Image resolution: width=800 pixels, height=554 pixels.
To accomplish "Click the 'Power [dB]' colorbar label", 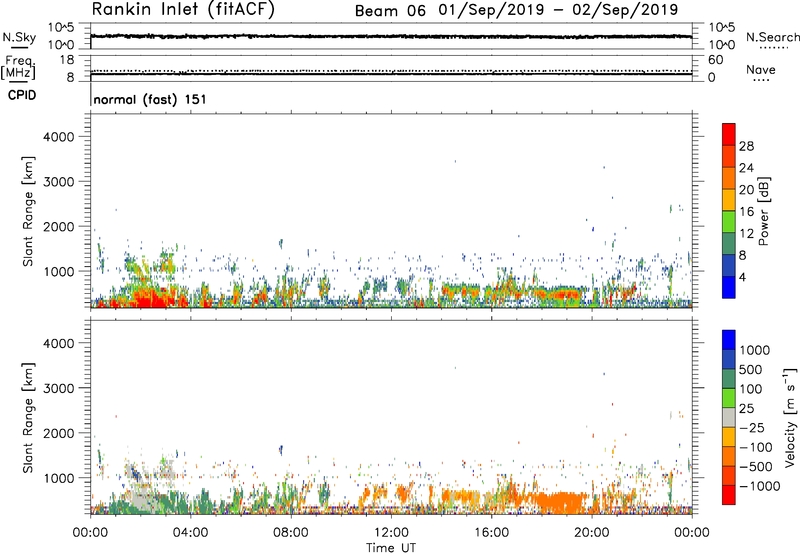I will (x=763, y=211).
